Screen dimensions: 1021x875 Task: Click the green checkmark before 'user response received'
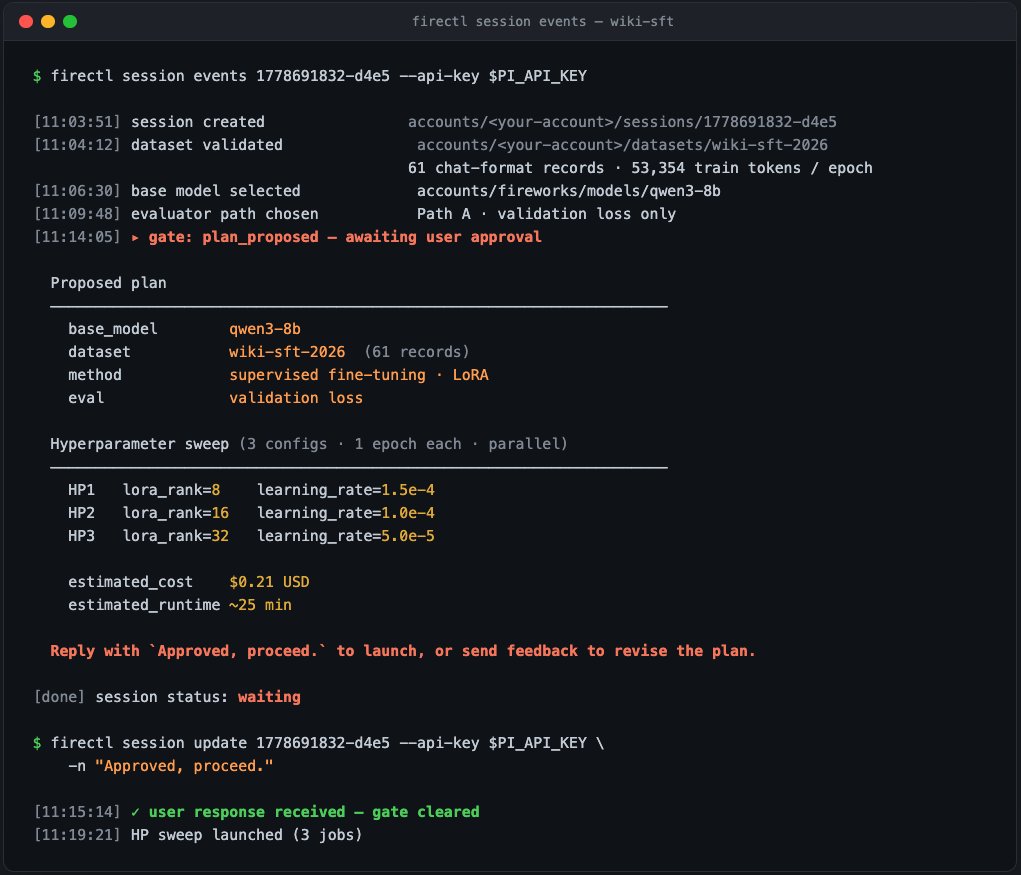click(x=135, y=812)
